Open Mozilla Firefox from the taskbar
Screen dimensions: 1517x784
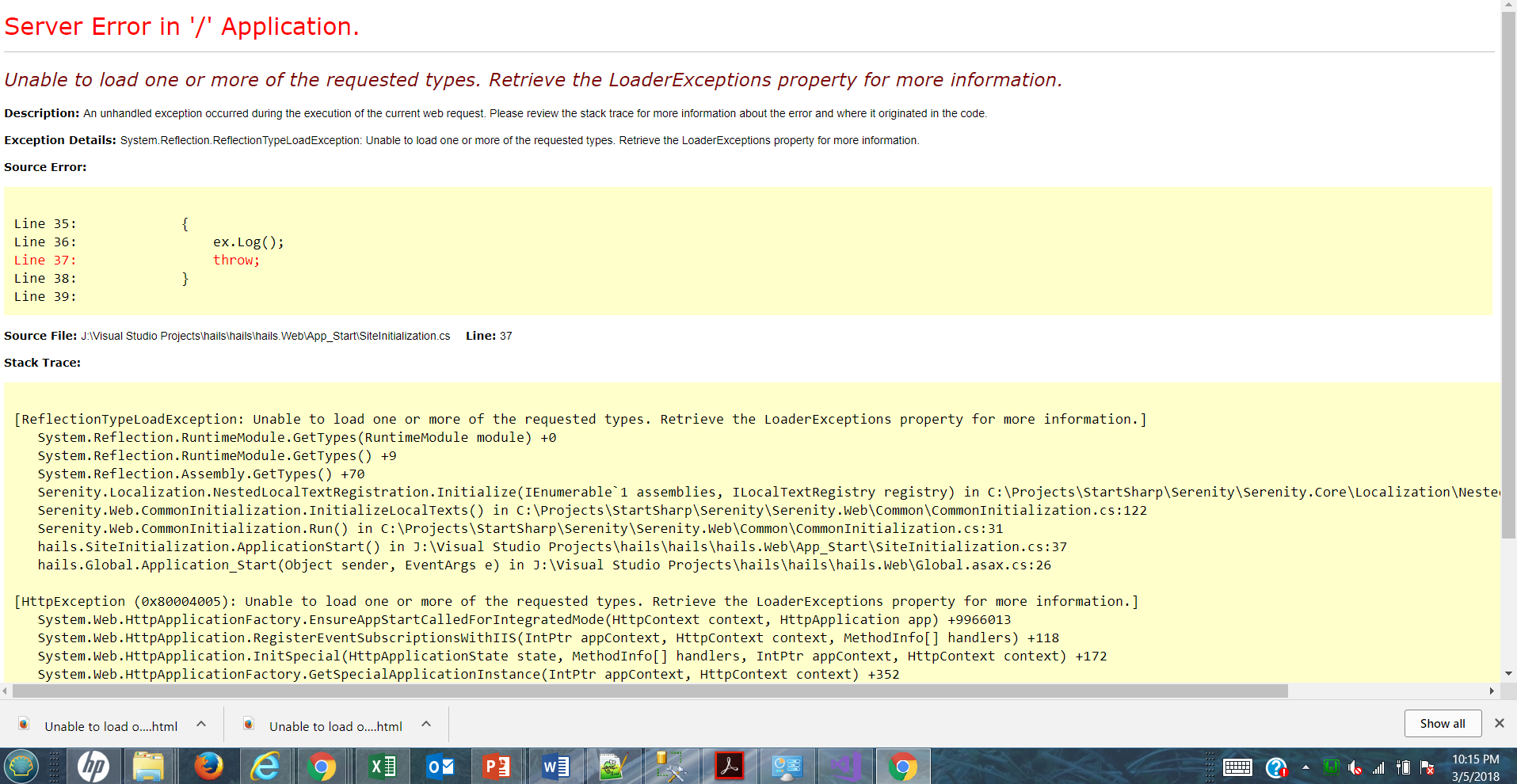208,765
